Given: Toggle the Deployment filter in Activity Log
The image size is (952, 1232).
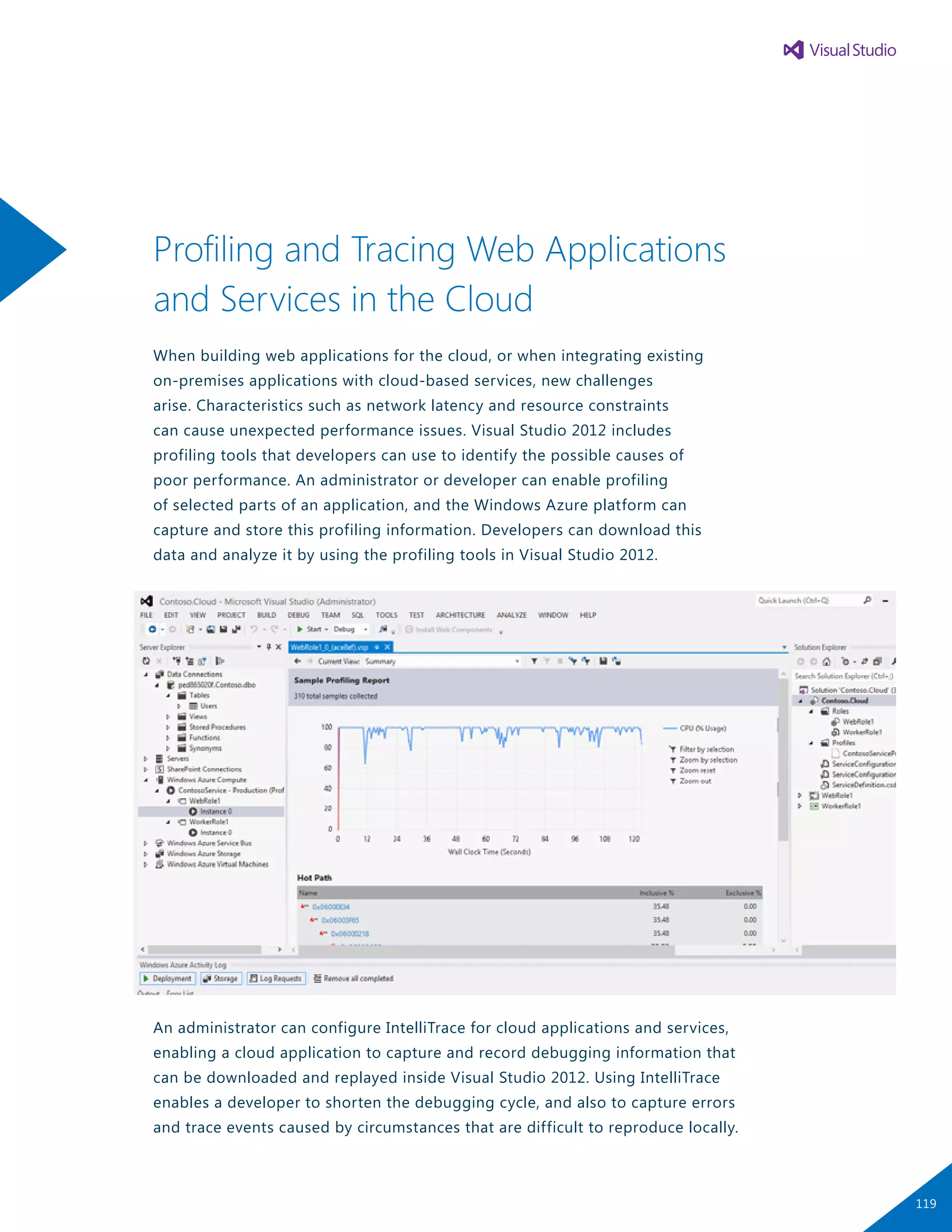Looking at the screenshot, I should click(x=167, y=979).
